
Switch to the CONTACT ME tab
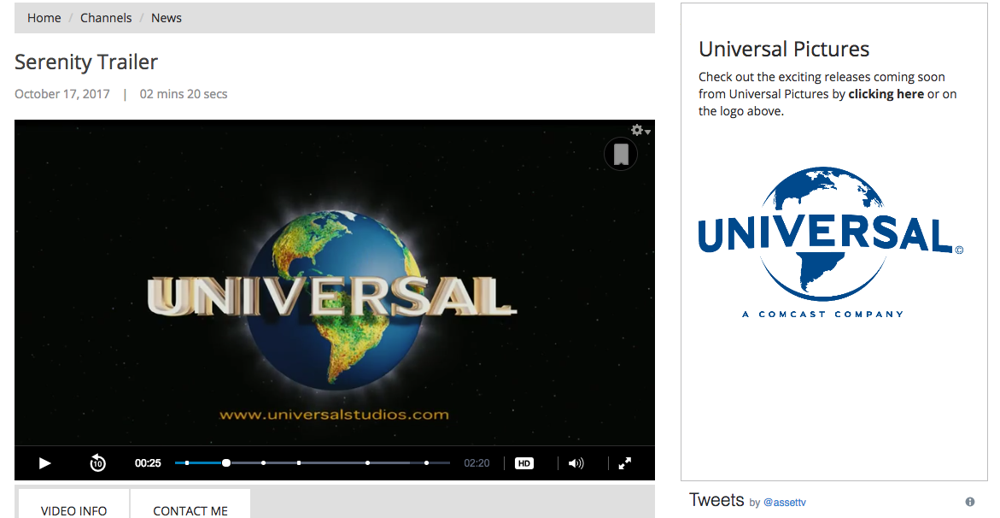point(190,504)
